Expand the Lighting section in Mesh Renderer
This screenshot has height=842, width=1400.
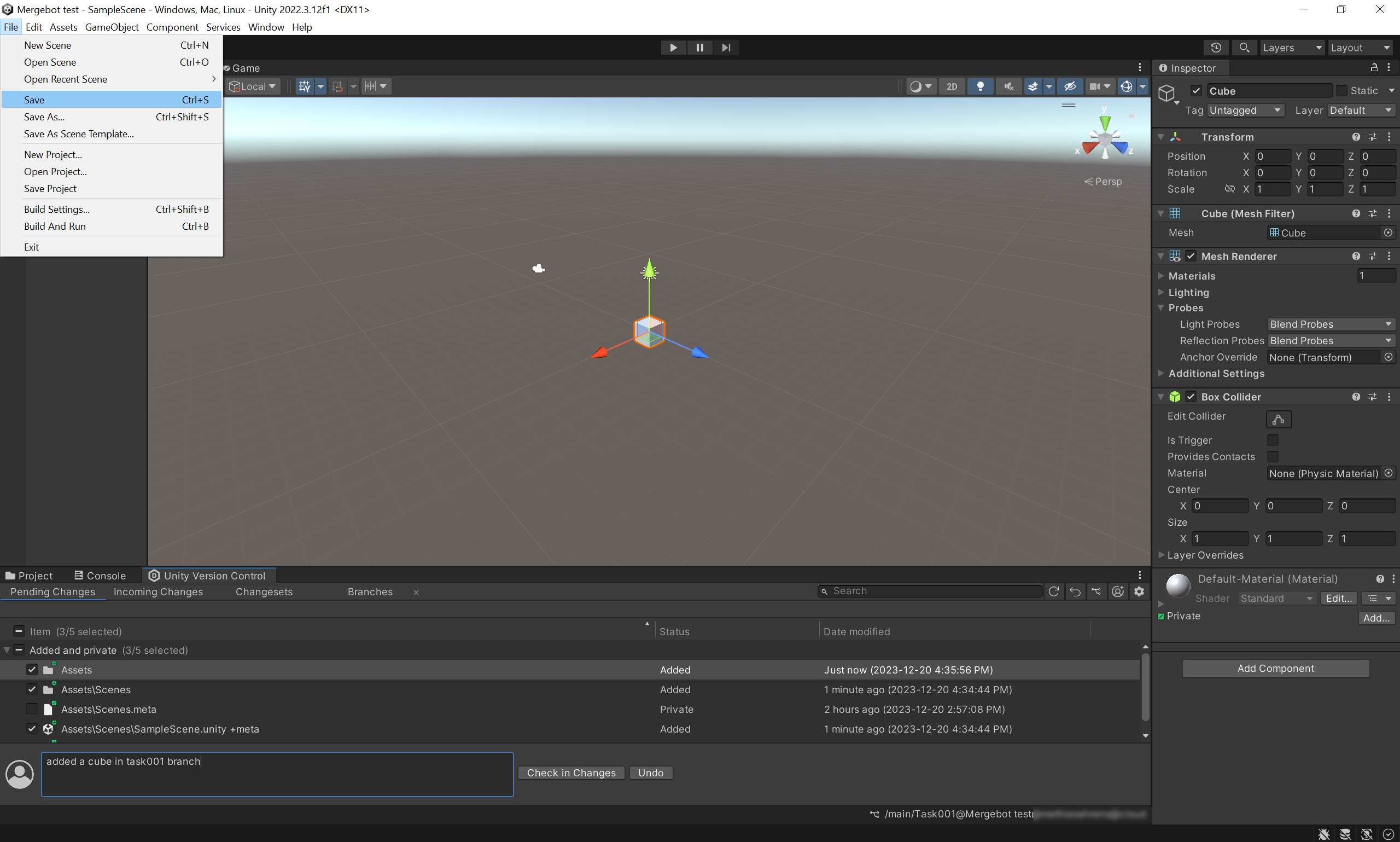(x=1161, y=292)
